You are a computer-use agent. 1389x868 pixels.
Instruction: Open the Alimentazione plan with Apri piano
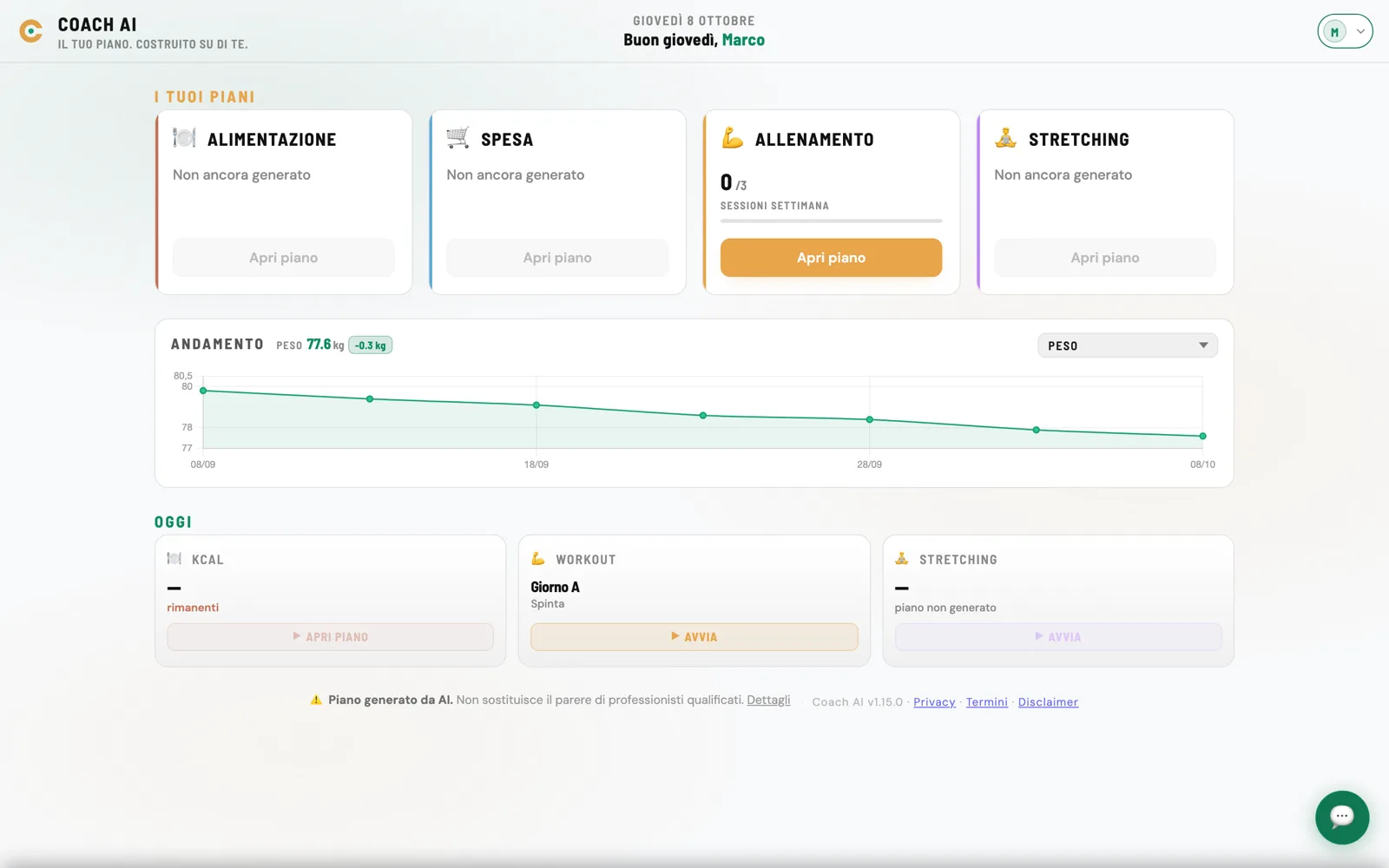pos(283,258)
